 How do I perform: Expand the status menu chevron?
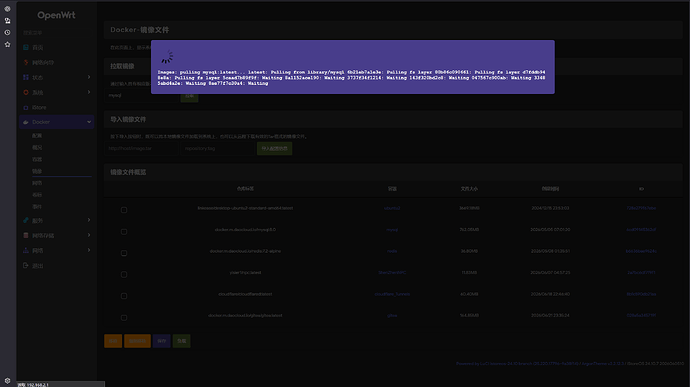click(89, 77)
